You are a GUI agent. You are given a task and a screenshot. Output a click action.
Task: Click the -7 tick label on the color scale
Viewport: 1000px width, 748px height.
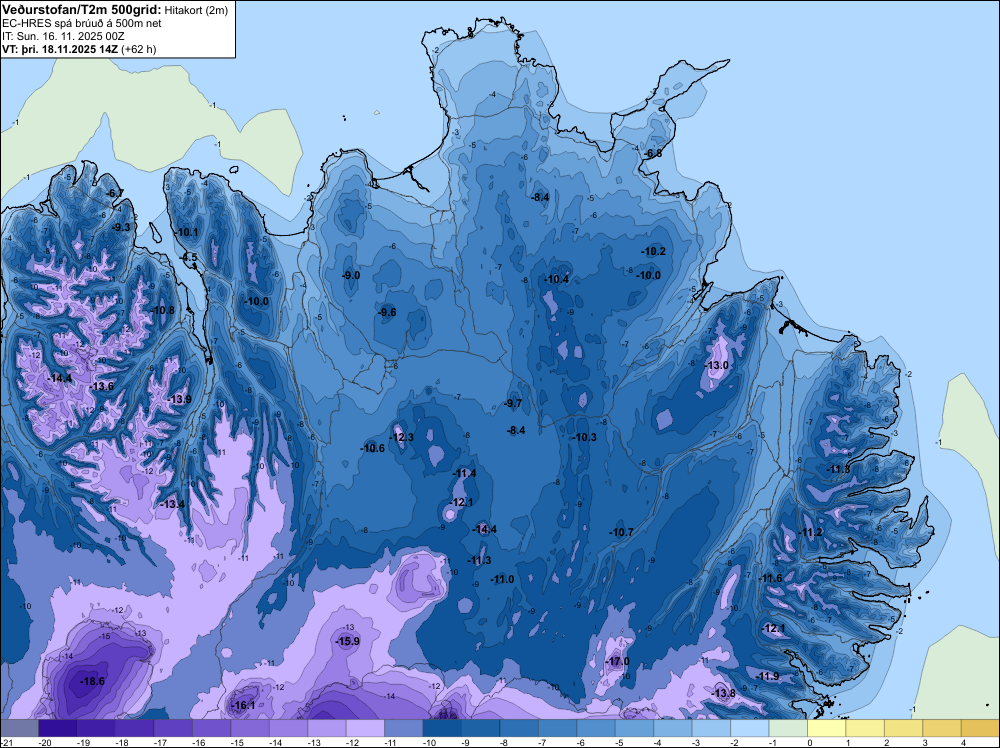click(x=543, y=742)
